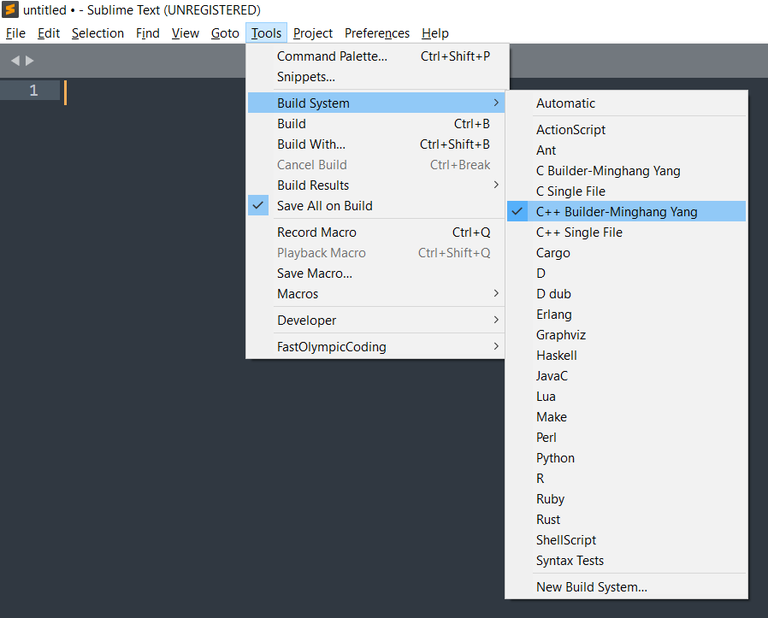Image resolution: width=768 pixels, height=618 pixels.
Task: Choose C++ Single File build system
Action: pos(626,232)
